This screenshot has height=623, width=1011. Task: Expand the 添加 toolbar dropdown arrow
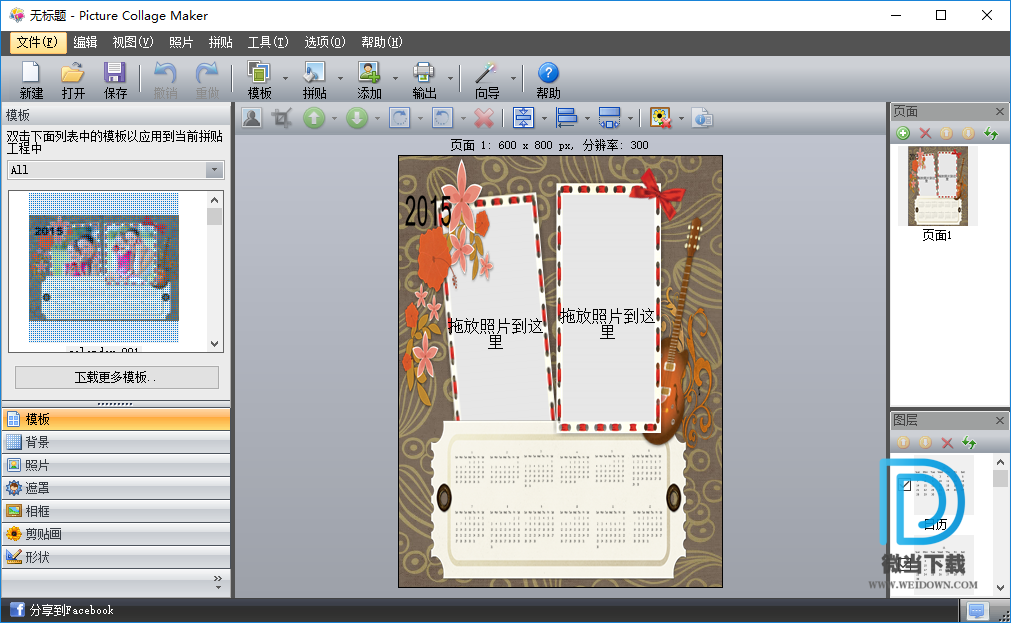(x=395, y=79)
